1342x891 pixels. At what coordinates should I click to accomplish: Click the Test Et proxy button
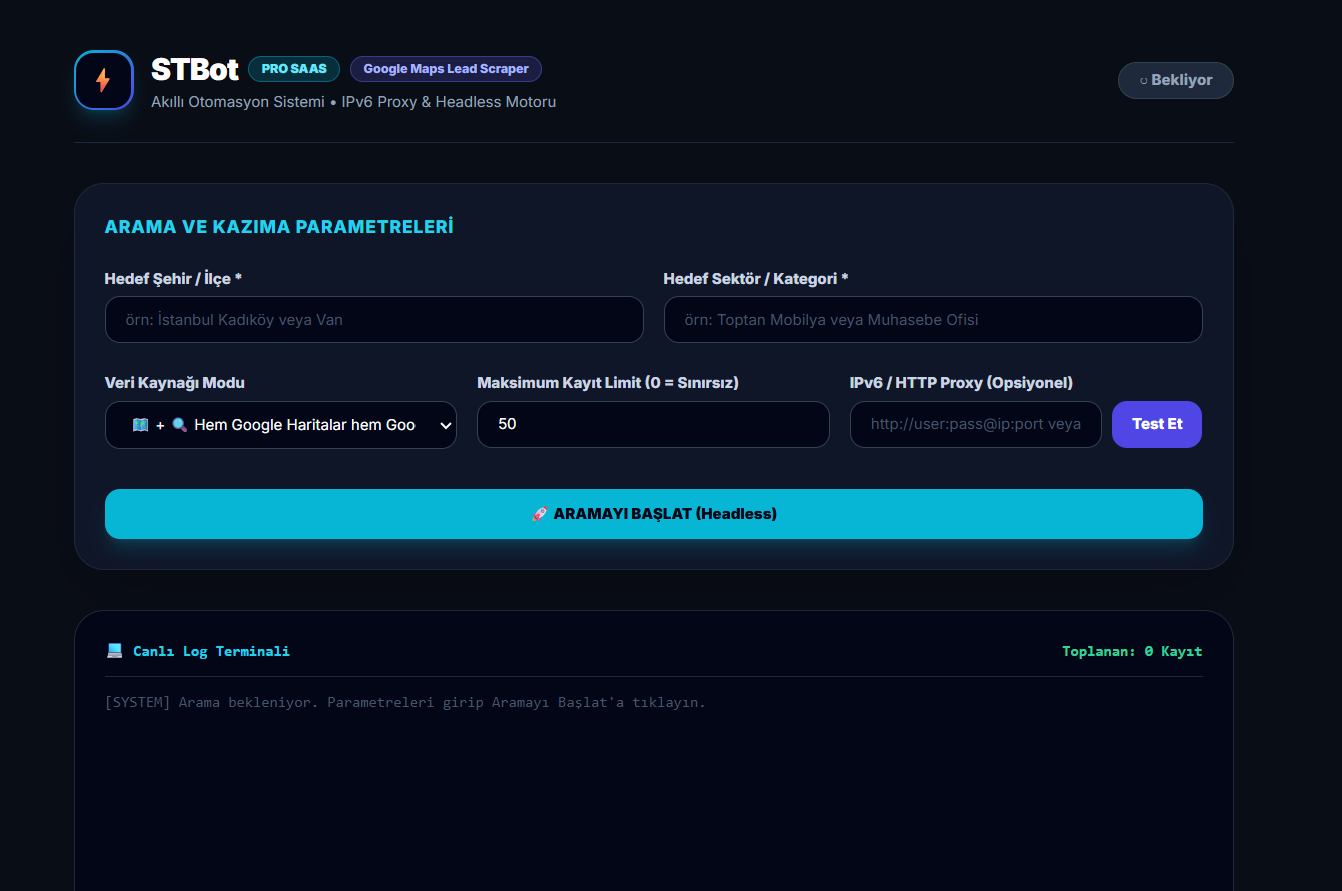point(1157,424)
